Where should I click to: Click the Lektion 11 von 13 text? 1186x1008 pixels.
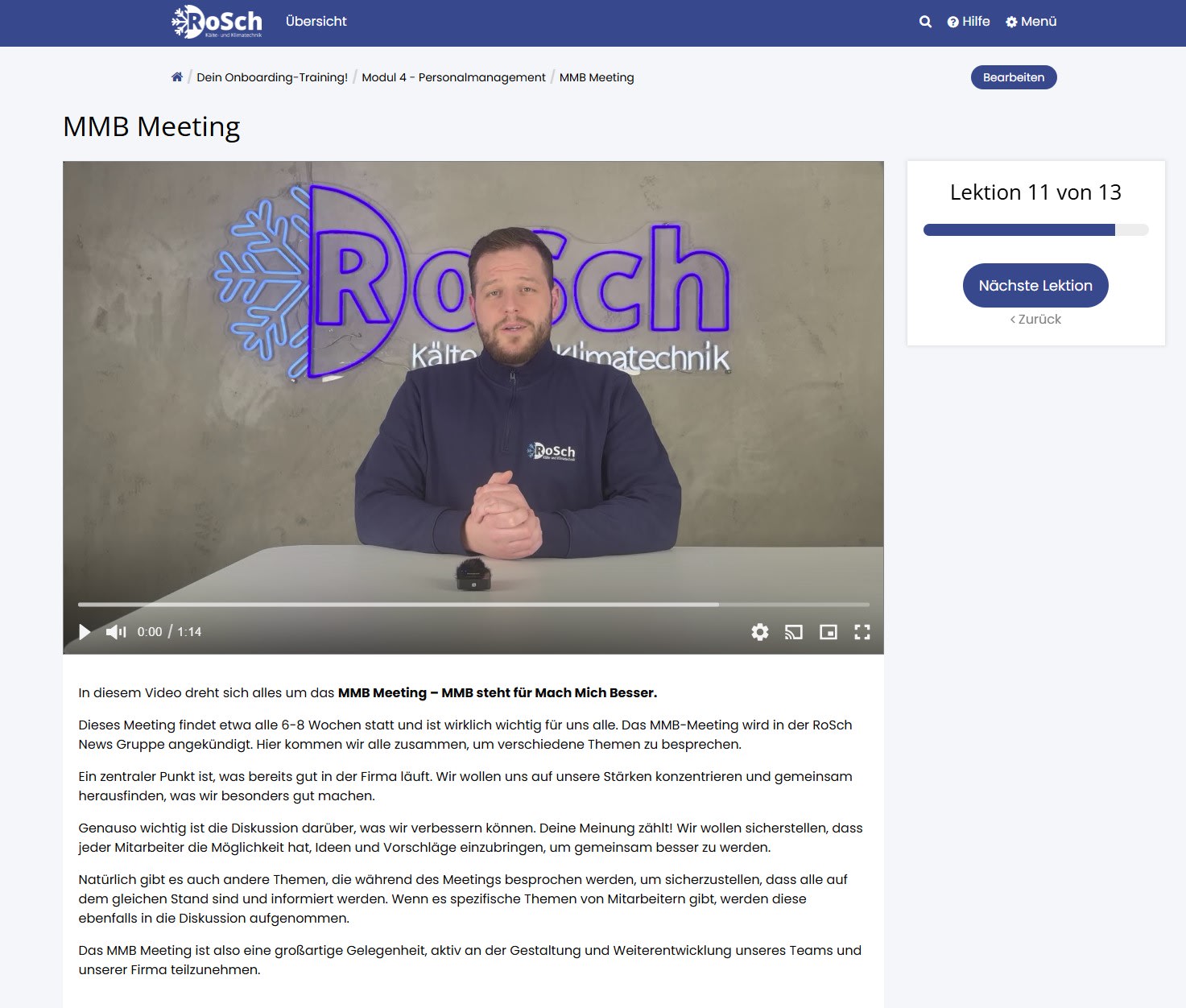tap(1035, 192)
